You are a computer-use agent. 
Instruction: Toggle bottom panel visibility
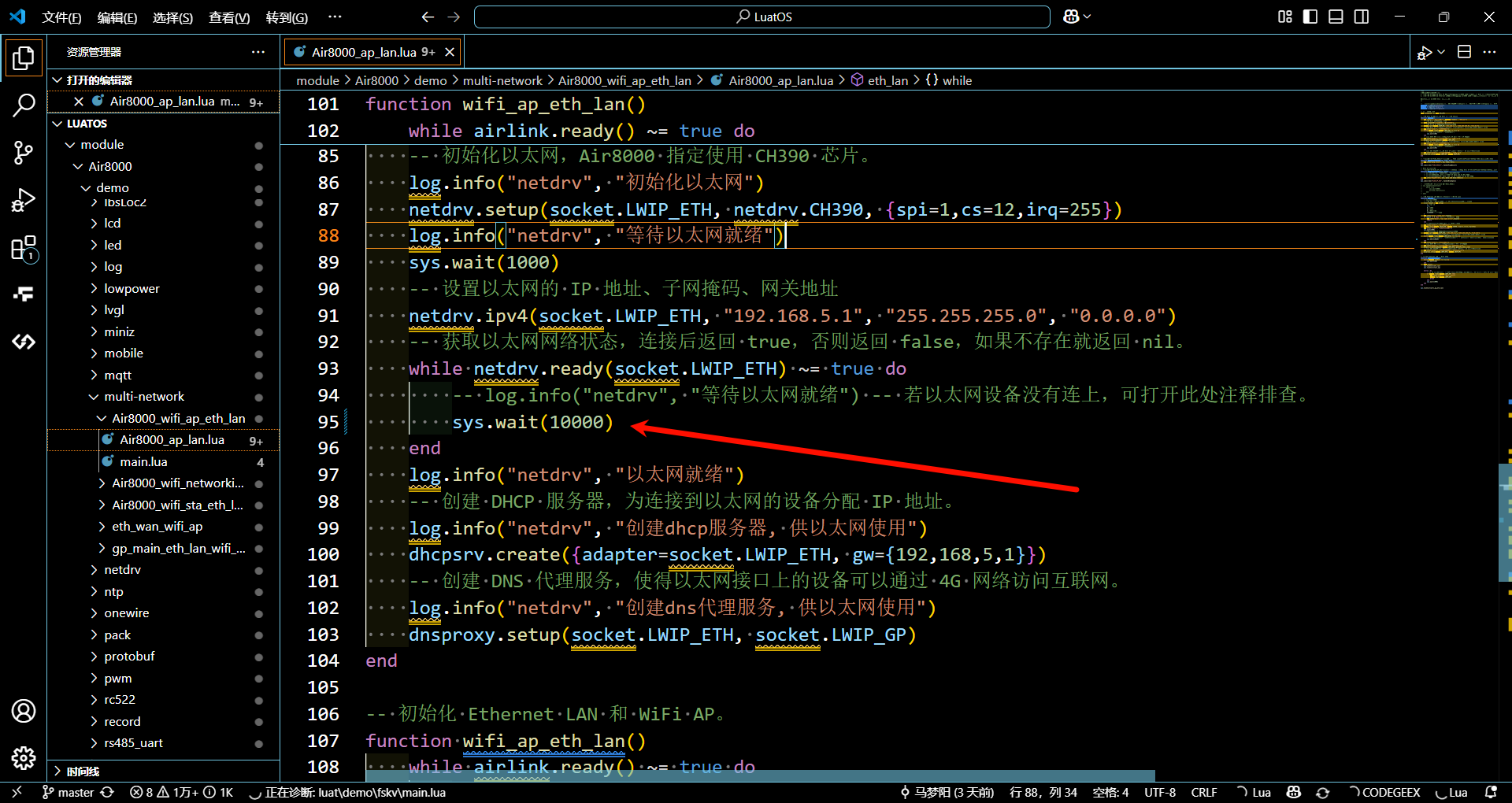(1336, 17)
